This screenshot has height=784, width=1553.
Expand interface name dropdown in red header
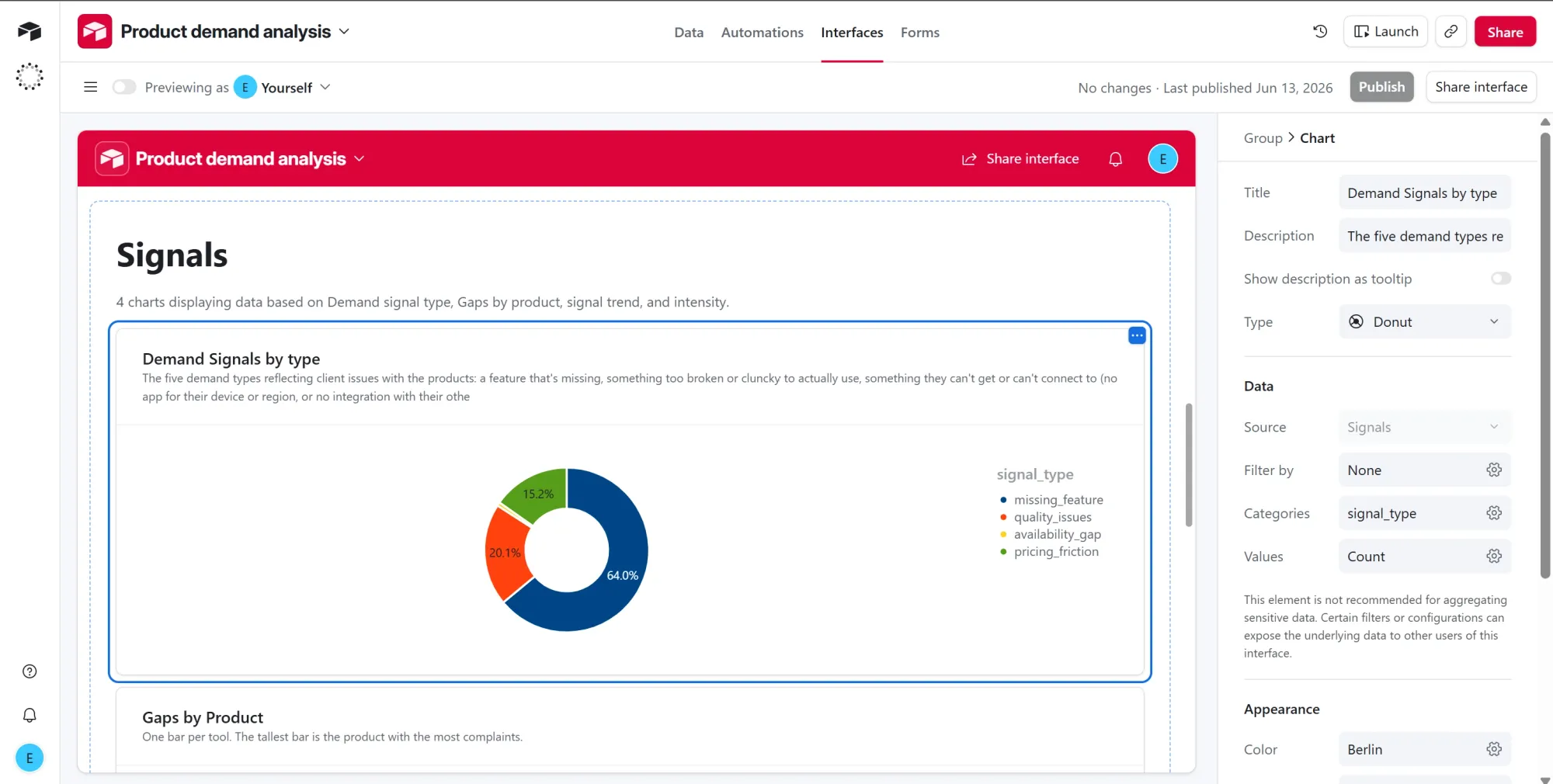tap(359, 159)
